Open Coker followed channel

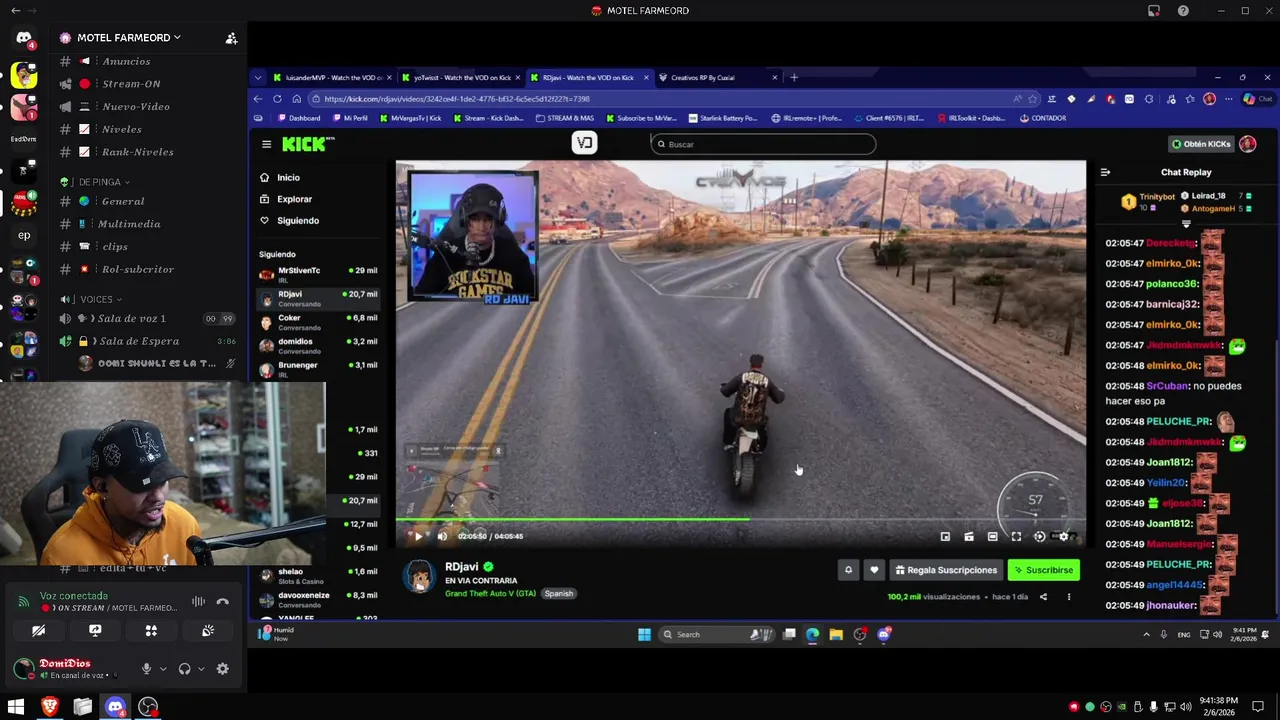[320, 321]
